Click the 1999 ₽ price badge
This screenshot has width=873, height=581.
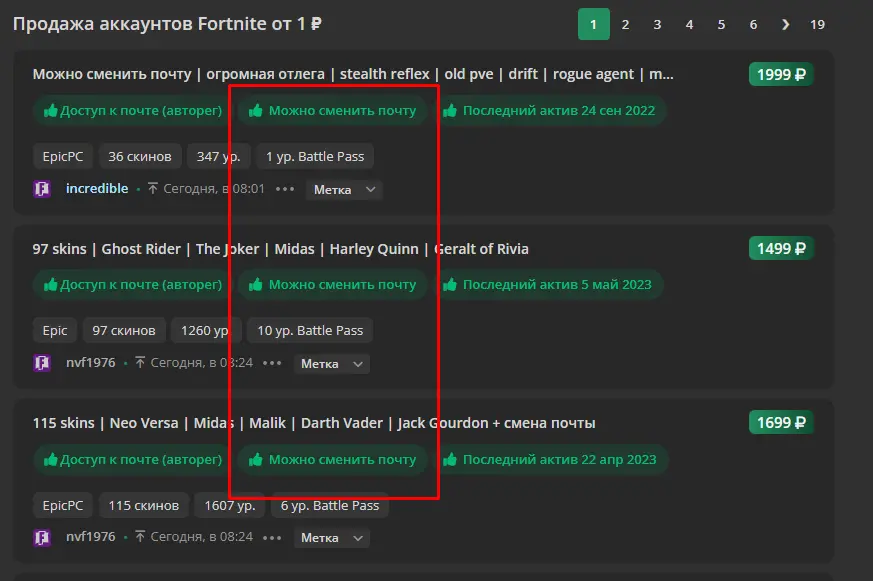(x=781, y=75)
